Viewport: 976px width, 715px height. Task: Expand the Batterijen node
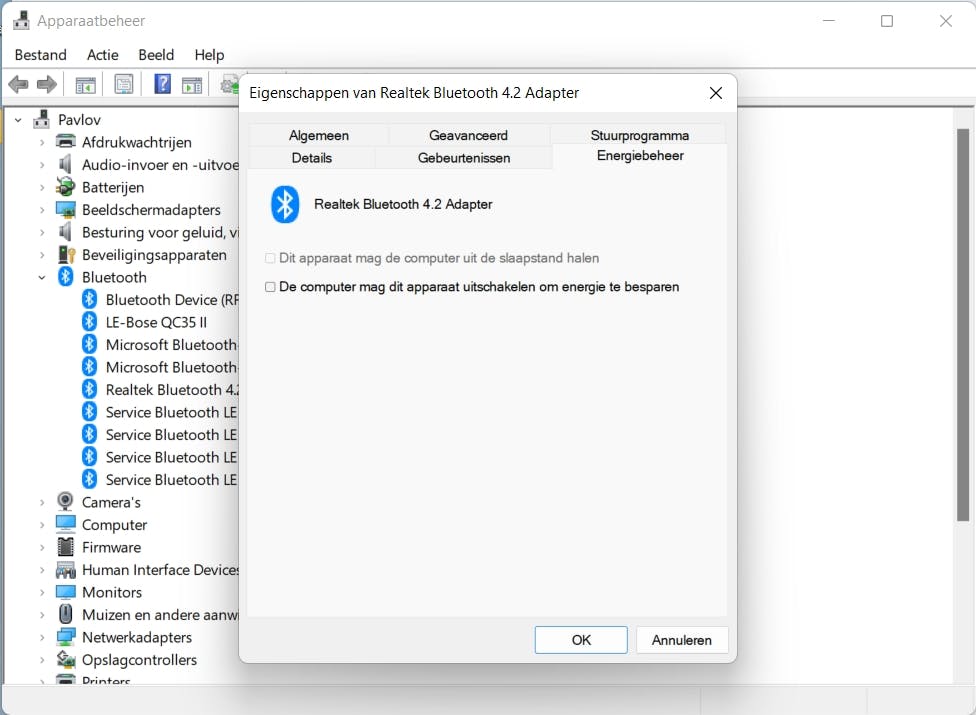[x=42, y=187]
